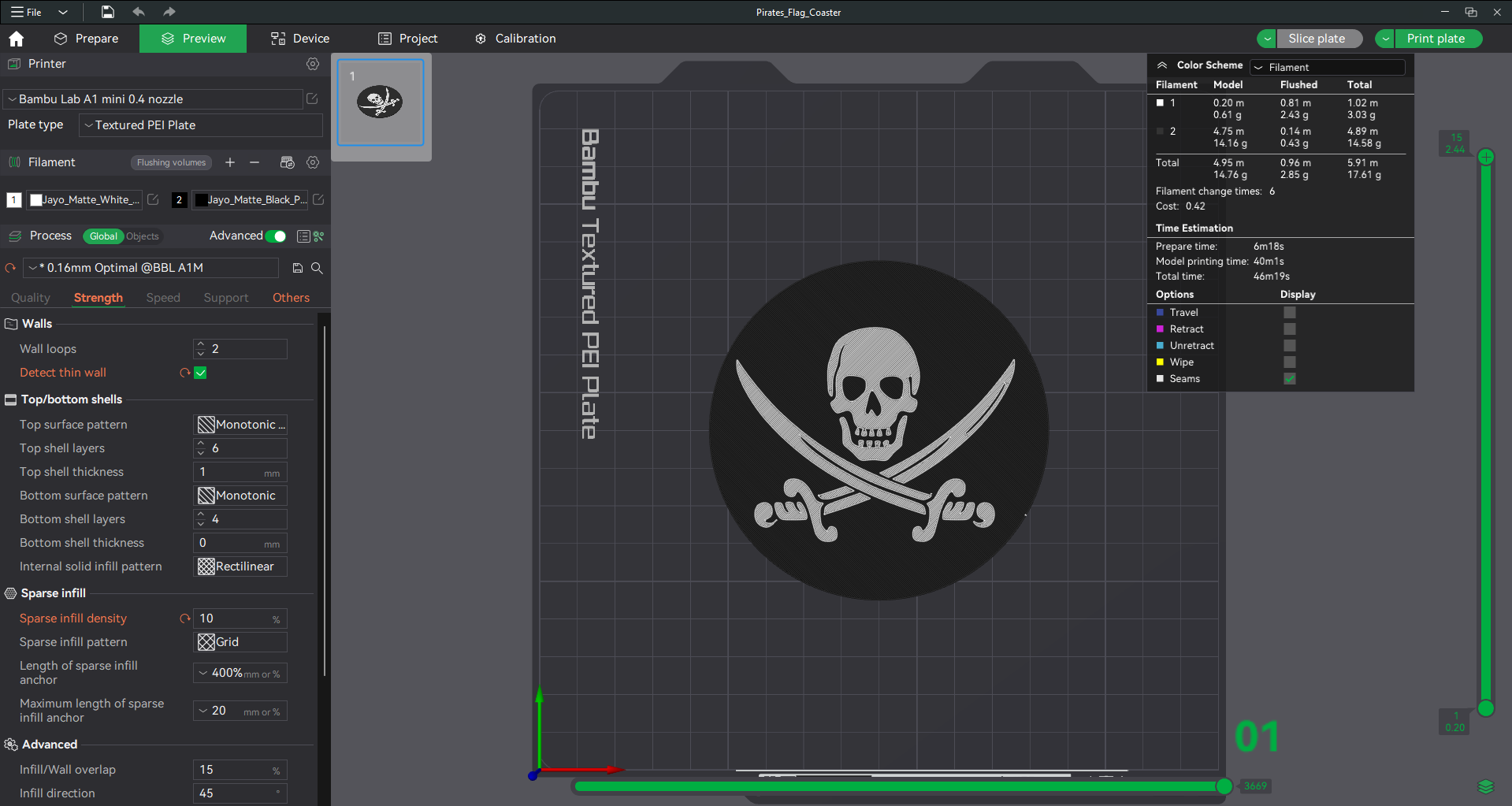Enable Retract display checkbox
This screenshot has height=806, width=1512.
(x=1290, y=329)
